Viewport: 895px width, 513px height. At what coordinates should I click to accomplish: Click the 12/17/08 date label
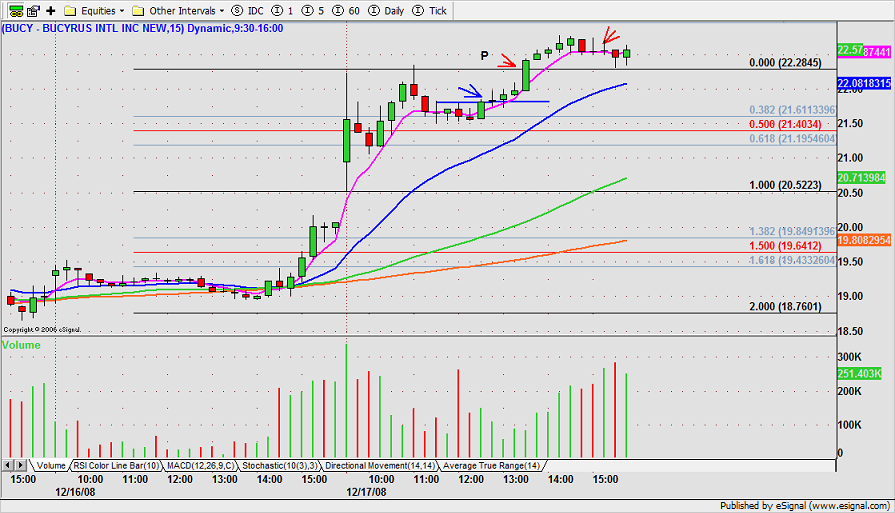point(366,492)
